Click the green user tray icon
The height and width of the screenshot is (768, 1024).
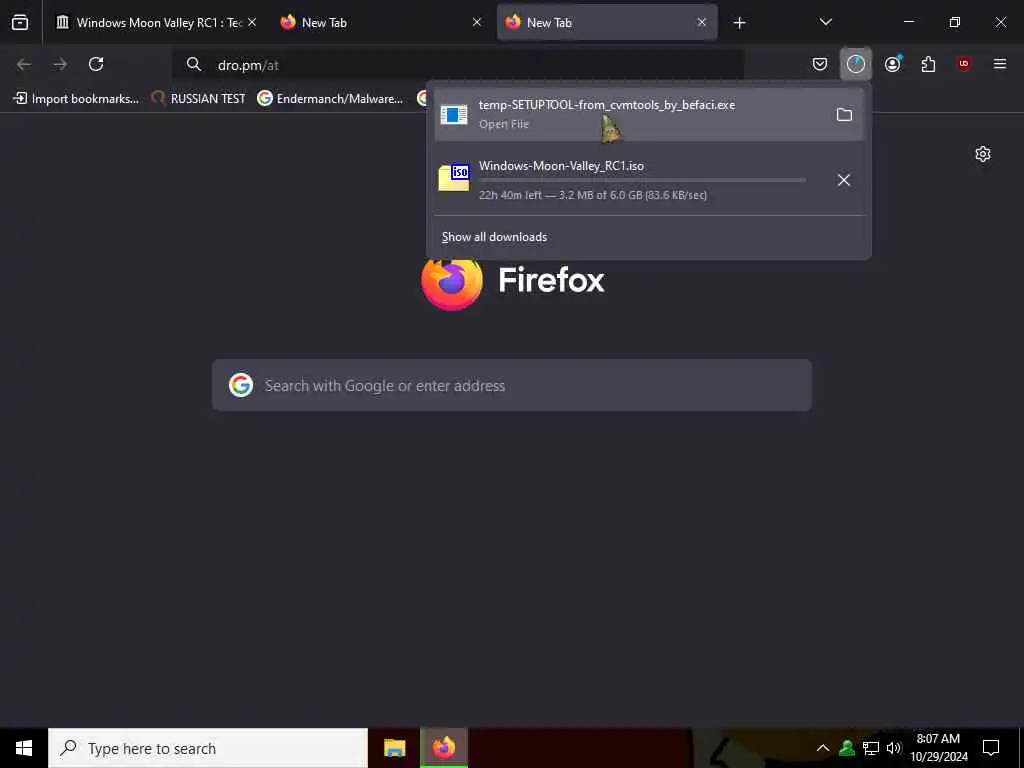[x=847, y=748]
